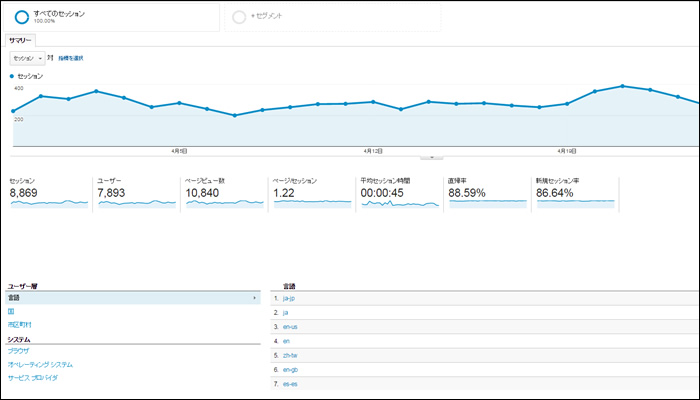The image size is (700, 400).
Task: Click the ユーザー層 section heading
Action: [x=22, y=286]
